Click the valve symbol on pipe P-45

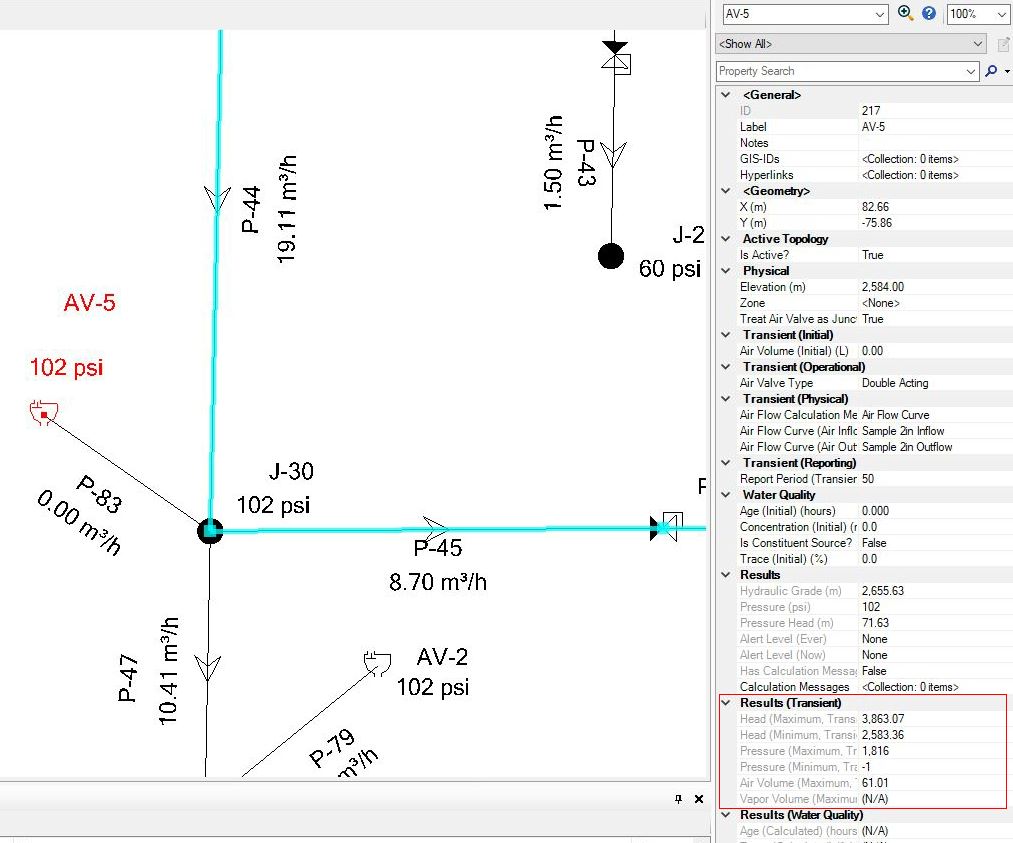click(667, 526)
